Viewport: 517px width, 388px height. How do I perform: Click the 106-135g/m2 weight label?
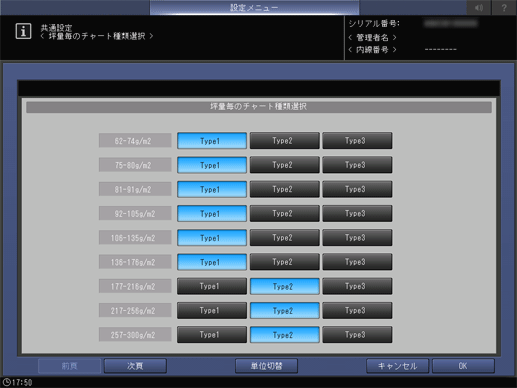[x=135, y=238]
